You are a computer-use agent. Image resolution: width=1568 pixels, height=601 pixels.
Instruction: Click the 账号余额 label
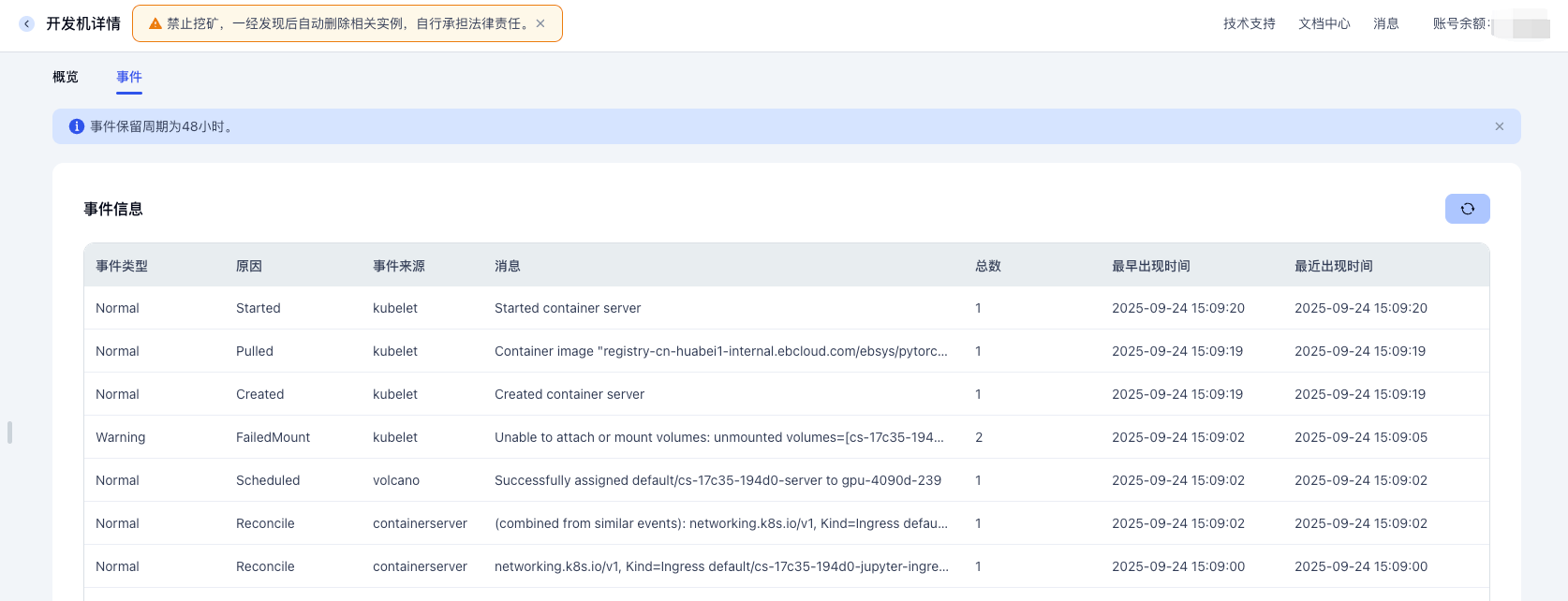click(1460, 24)
